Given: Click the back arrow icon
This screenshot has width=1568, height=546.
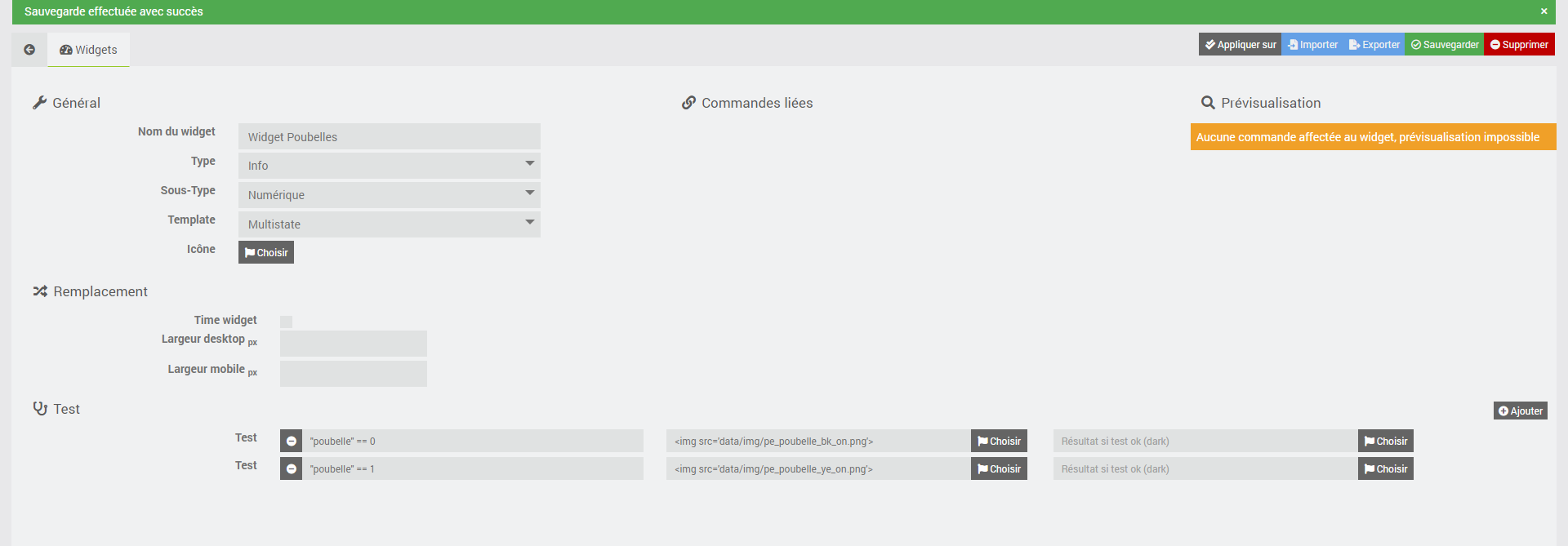Looking at the screenshot, I should point(29,50).
